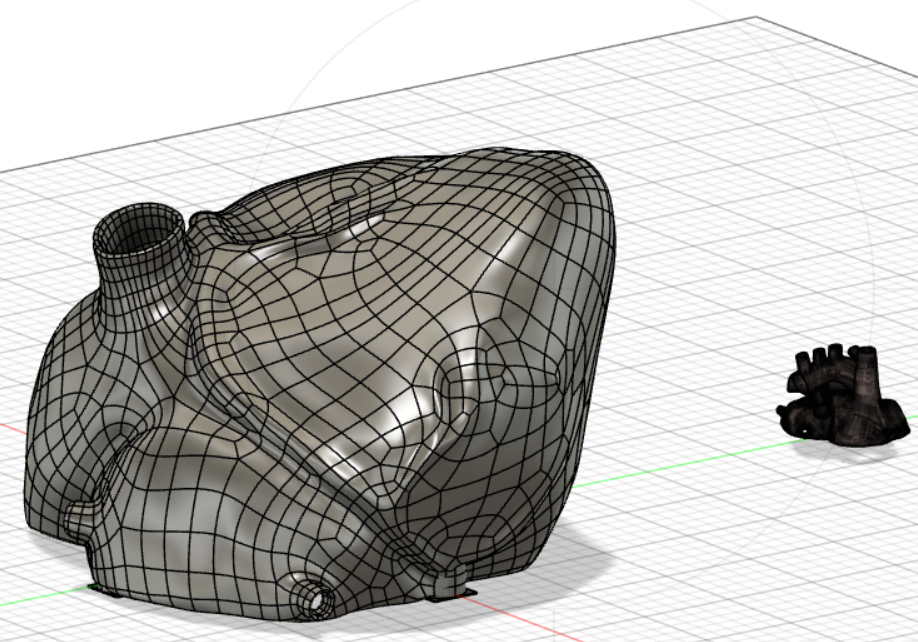
Task: Click the open top tube of large mesh
Action: point(141,228)
